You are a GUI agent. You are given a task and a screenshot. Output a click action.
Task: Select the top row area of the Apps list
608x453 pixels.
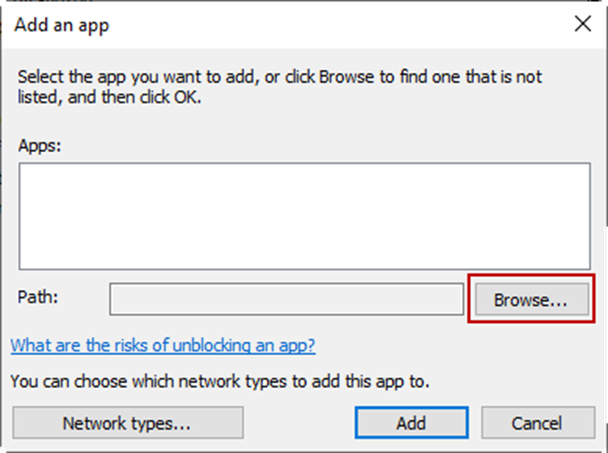pos(304,178)
